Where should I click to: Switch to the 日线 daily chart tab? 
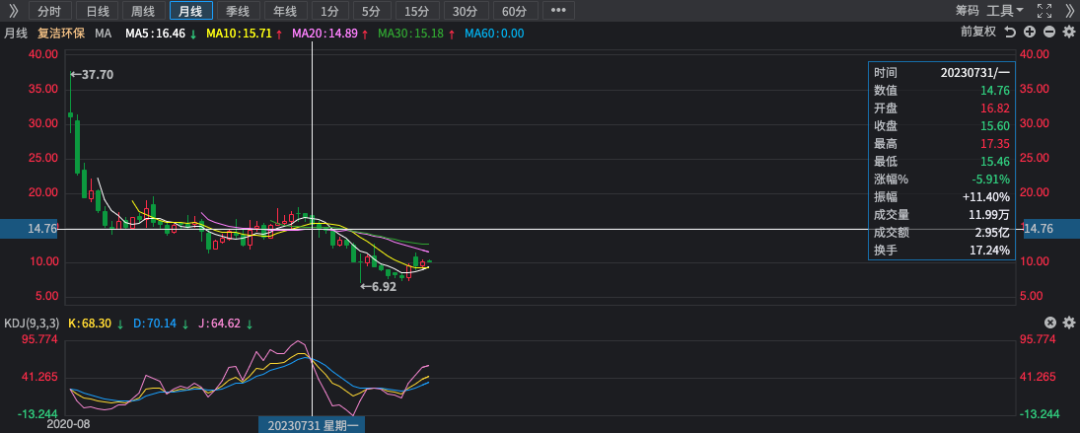point(97,11)
